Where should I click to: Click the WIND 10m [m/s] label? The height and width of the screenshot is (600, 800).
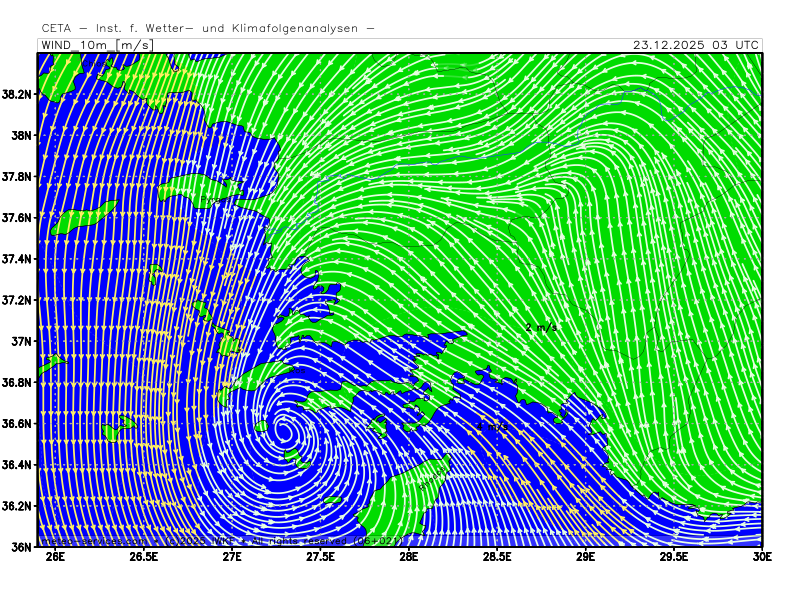96,45
